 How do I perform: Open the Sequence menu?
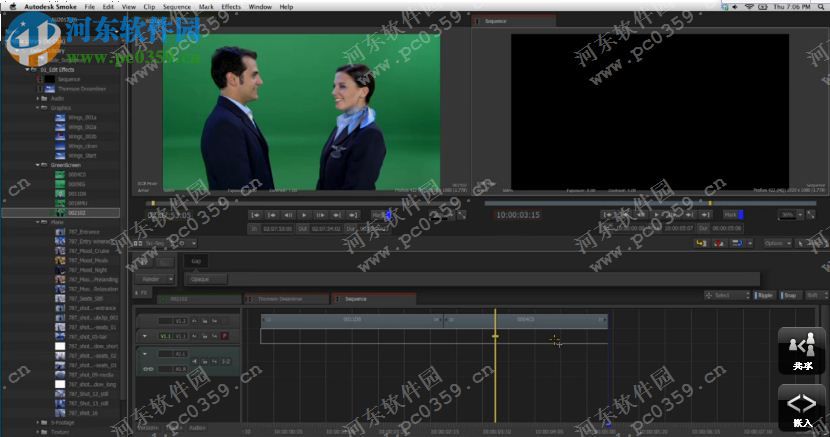[177, 7]
